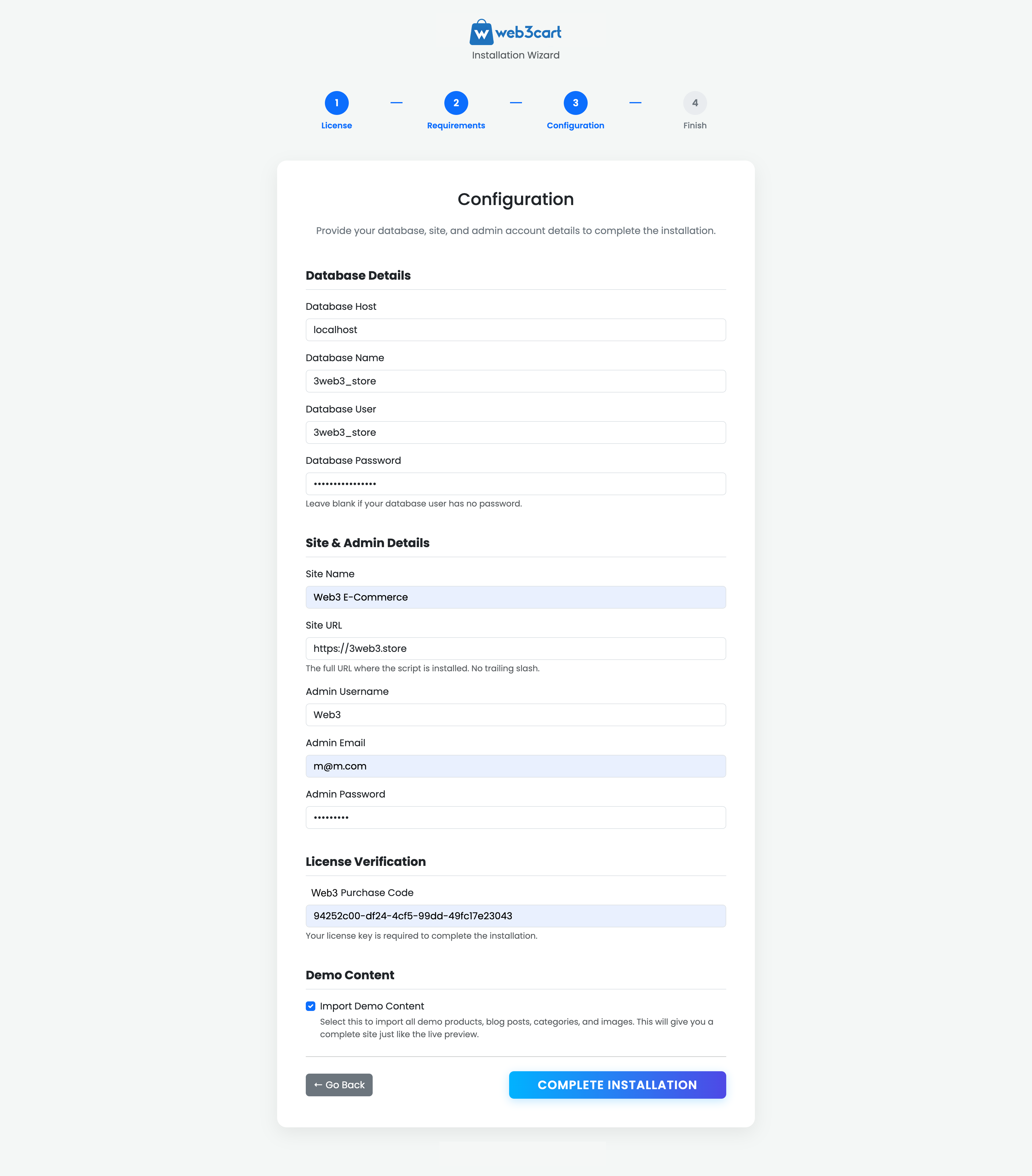Click the web3cart shopping bag logo
Image resolution: width=1032 pixels, height=1176 pixels.
481,32
